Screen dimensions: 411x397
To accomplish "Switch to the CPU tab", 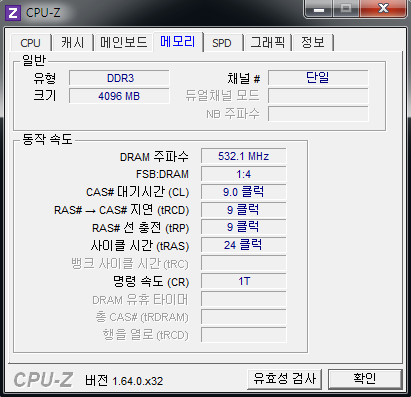I will pyautogui.click(x=31, y=43).
